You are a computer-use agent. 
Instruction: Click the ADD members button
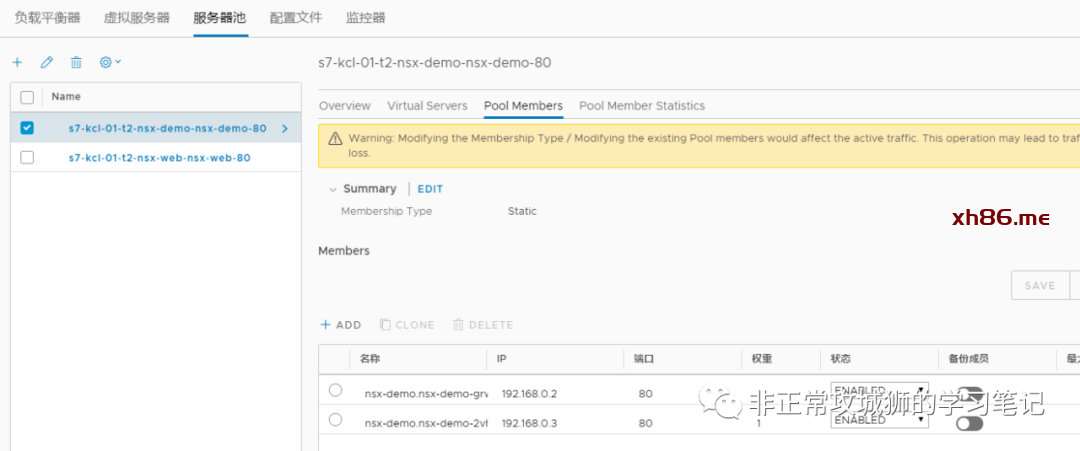[x=340, y=325]
